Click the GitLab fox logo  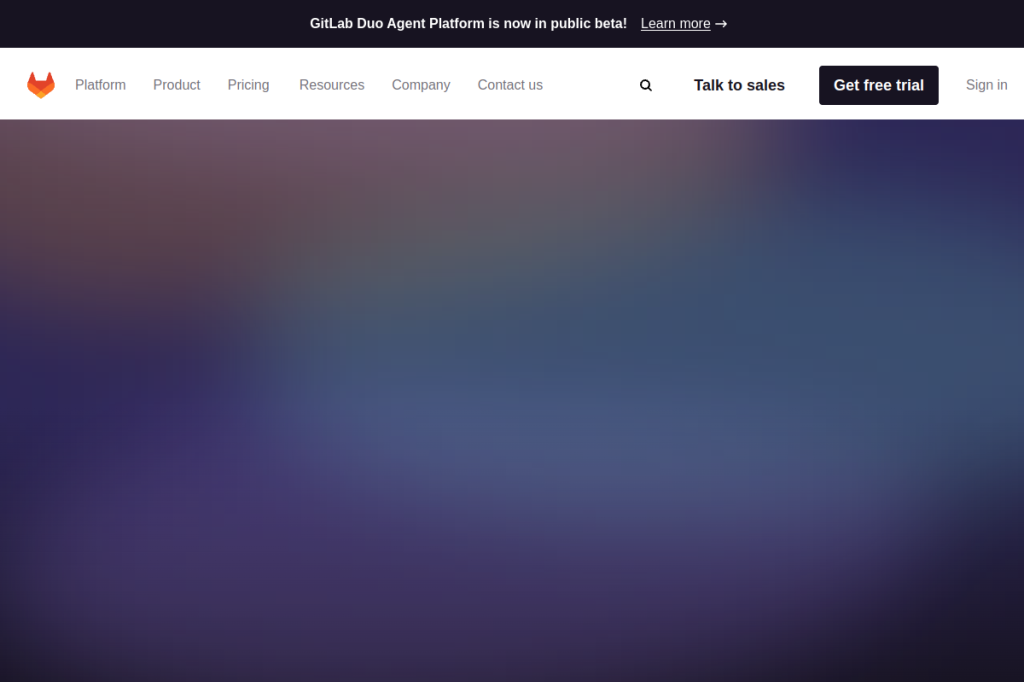40,85
